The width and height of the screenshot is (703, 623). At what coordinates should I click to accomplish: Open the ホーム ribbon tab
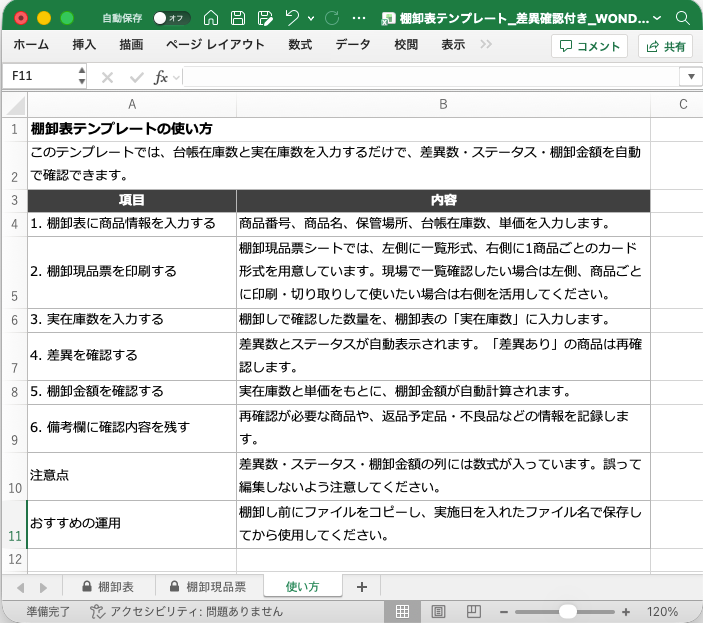(x=31, y=44)
